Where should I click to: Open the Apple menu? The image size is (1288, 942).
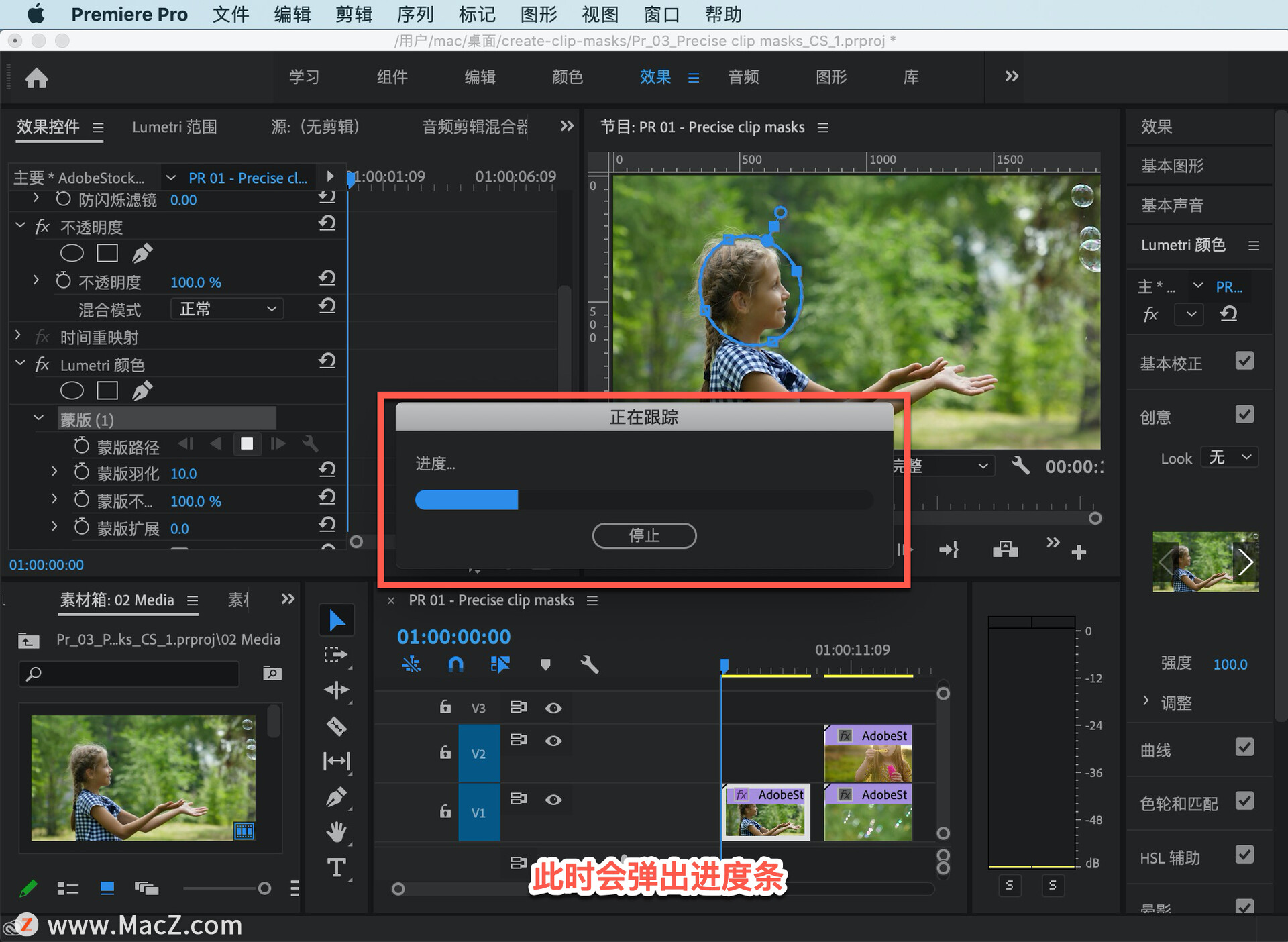pos(36,14)
